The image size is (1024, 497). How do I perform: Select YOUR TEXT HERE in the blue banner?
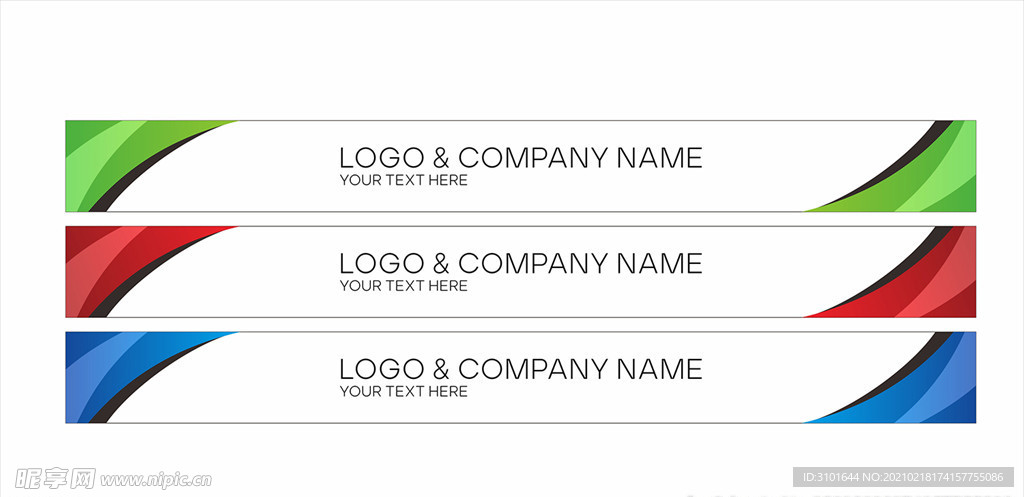[404, 392]
